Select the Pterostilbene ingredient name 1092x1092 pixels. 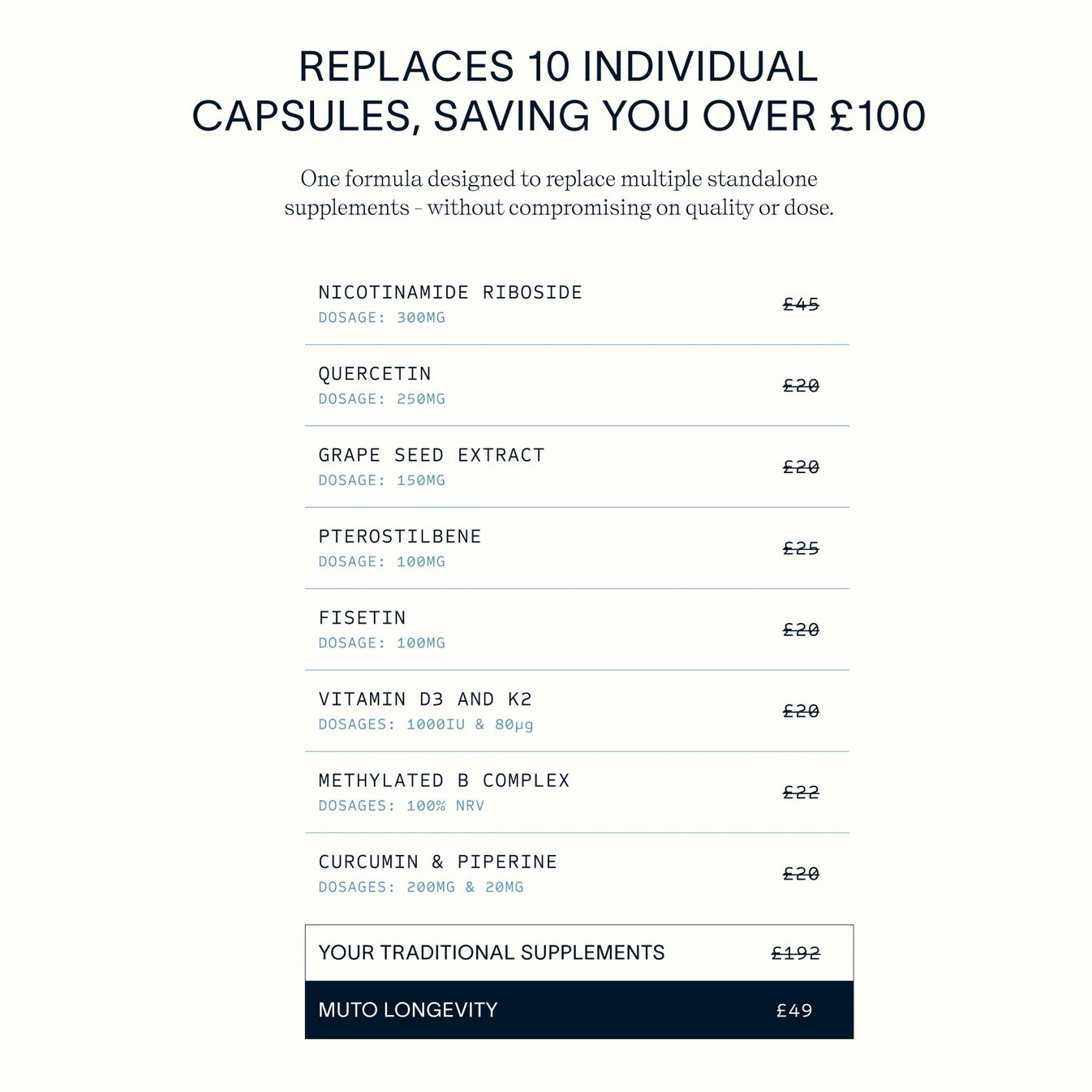400,536
